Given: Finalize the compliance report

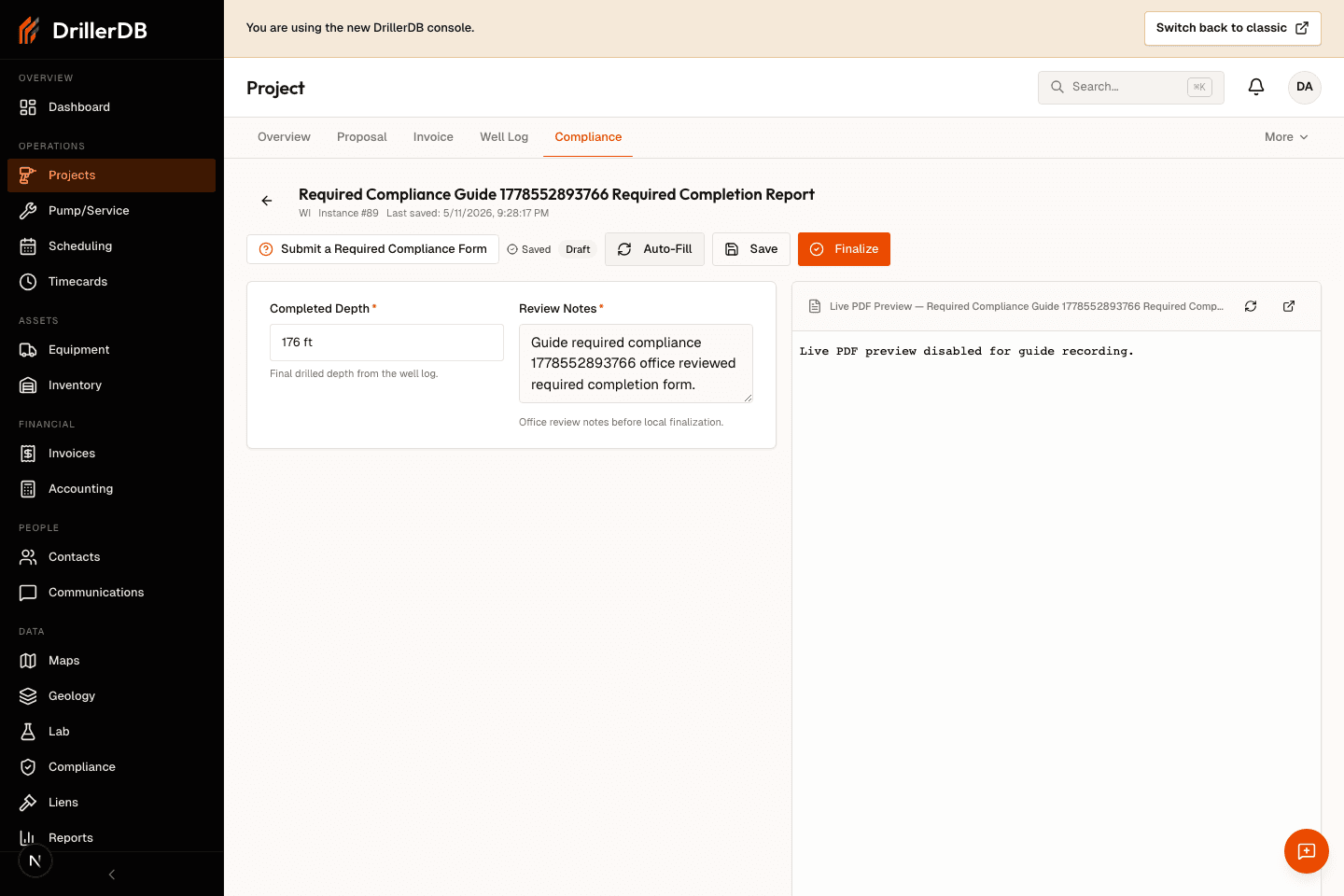Looking at the screenshot, I should (x=844, y=249).
